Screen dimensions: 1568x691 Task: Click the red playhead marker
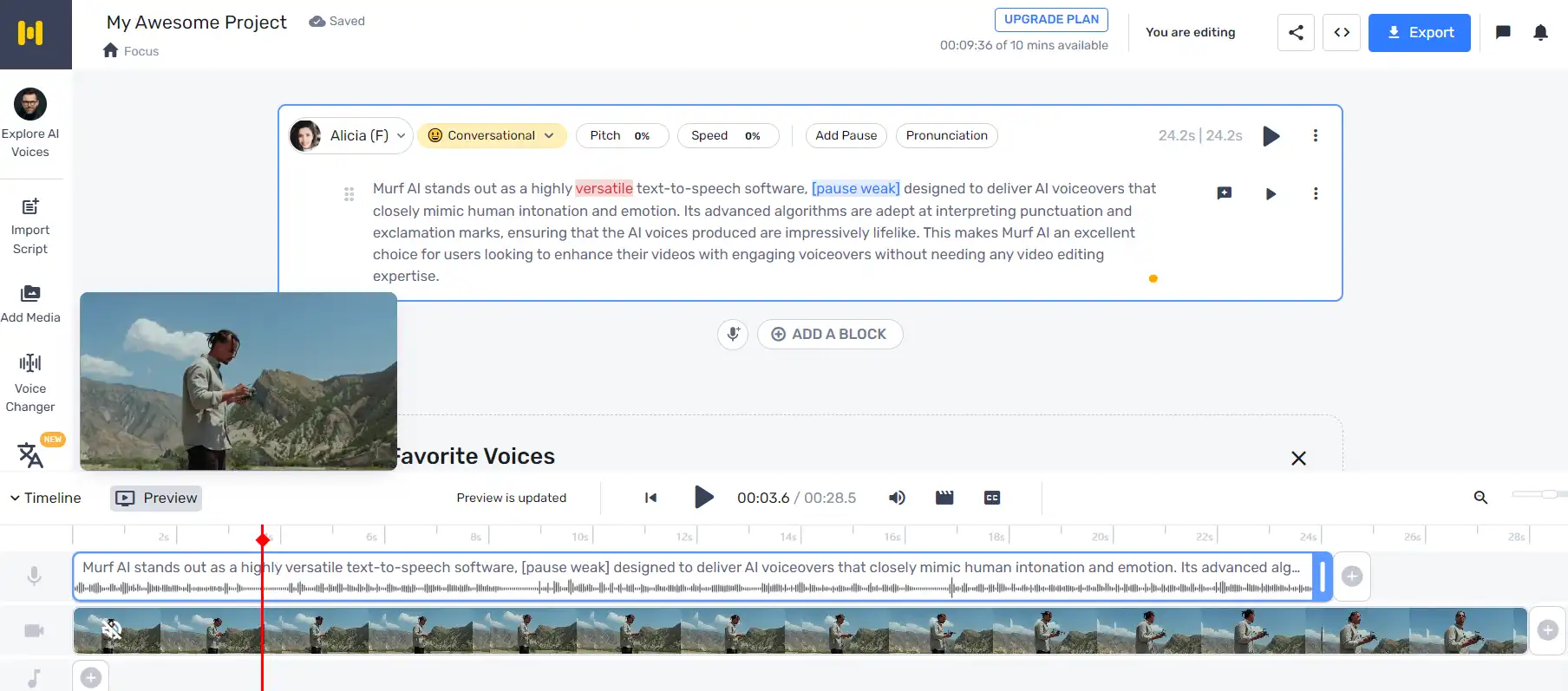[263, 540]
